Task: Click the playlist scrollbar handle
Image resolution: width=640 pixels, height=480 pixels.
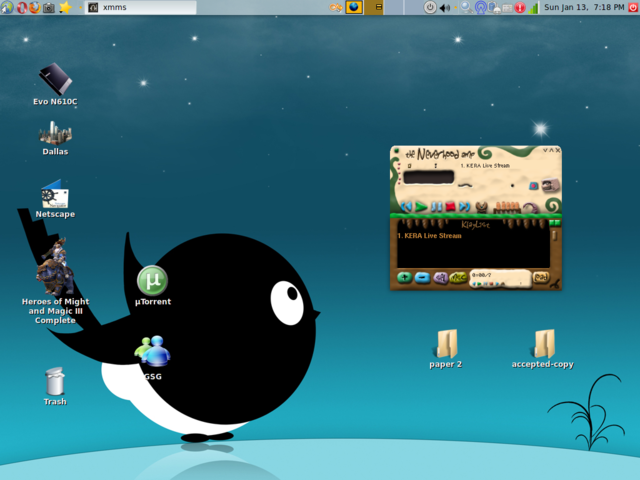Action: click(x=554, y=235)
